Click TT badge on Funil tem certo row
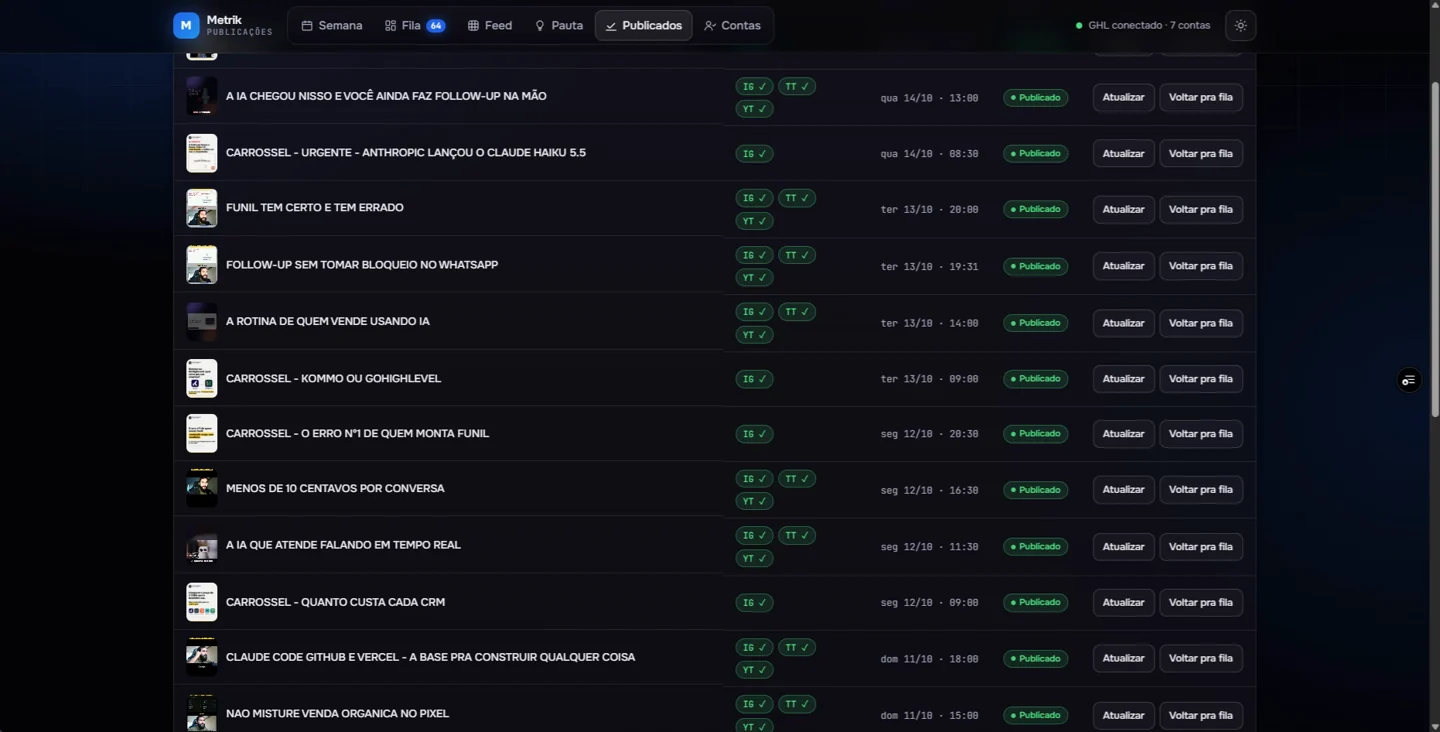This screenshot has width=1440, height=732. pyautogui.click(x=797, y=198)
